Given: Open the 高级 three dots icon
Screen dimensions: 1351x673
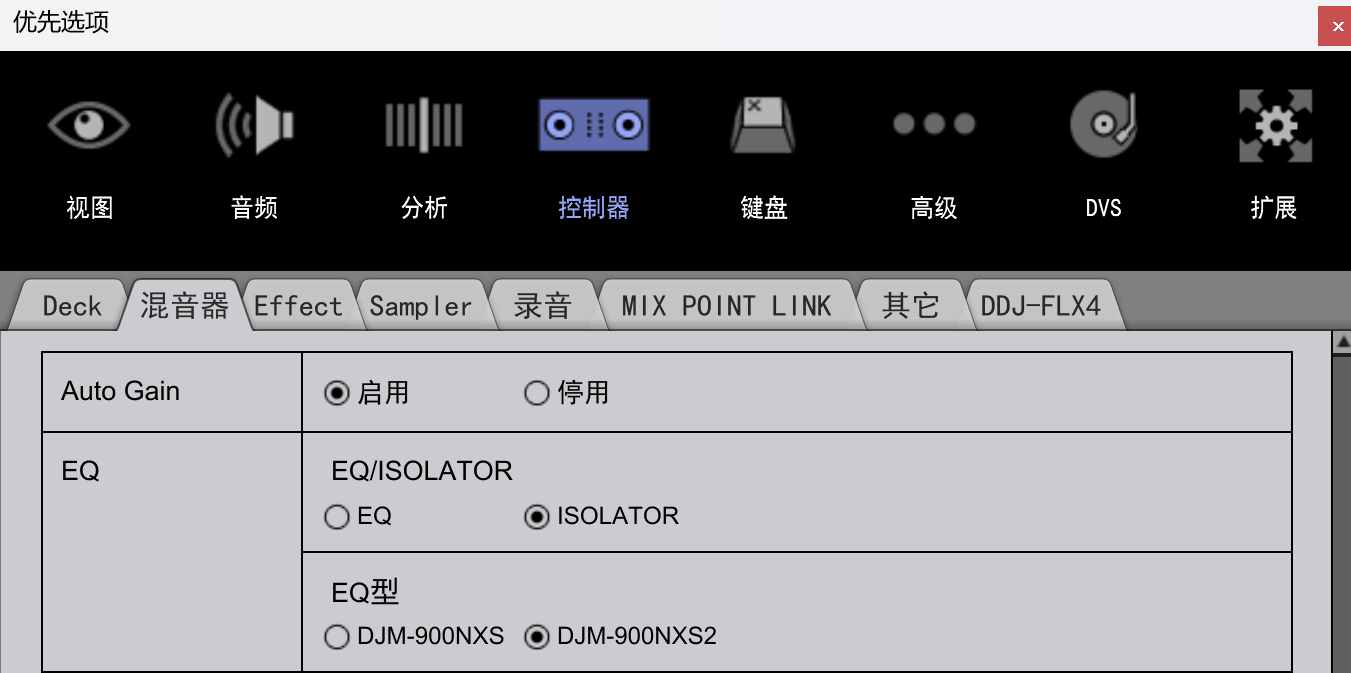Looking at the screenshot, I should 934,124.
